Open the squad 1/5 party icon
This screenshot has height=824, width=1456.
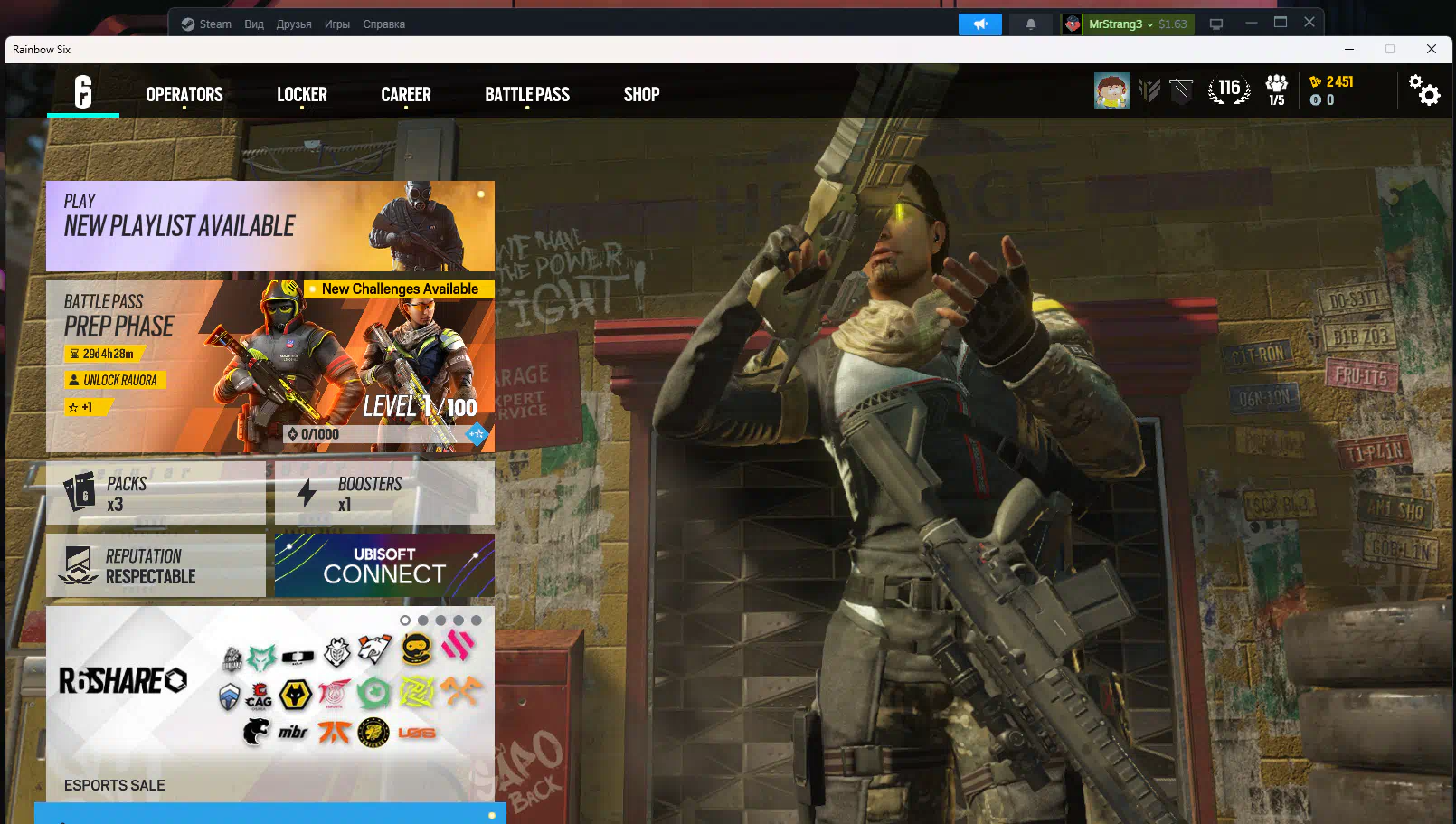click(x=1277, y=90)
